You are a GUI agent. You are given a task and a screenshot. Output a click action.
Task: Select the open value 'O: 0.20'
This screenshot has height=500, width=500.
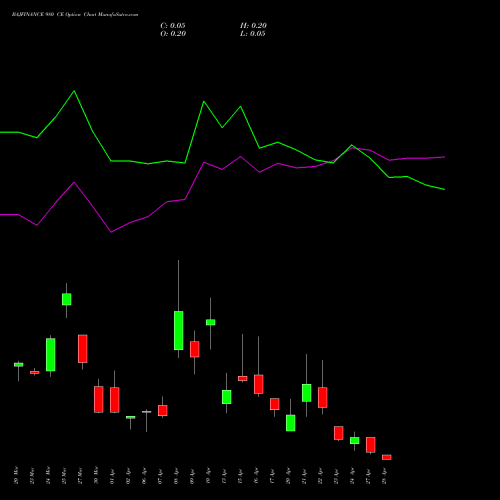pyautogui.click(x=173, y=34)
